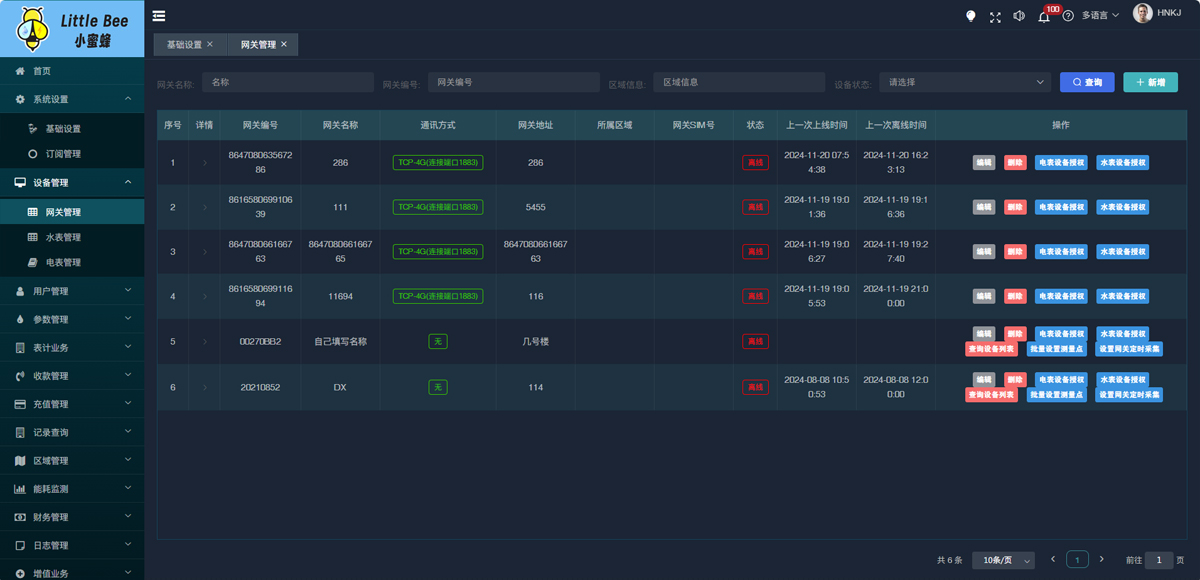The image size is (1200, 580).
Task: Click the help question mark icon
Action: [x=1068, y=16]
